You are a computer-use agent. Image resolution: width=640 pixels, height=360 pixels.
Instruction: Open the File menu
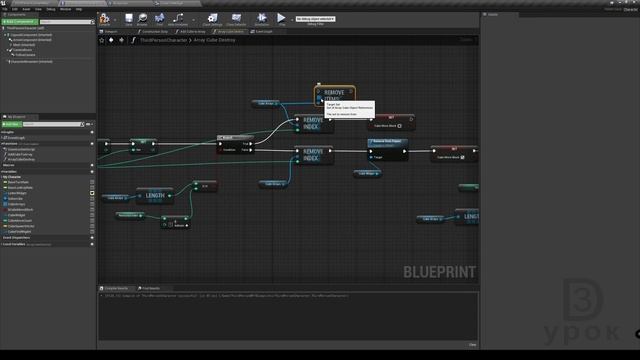click(x=5, y=9)
